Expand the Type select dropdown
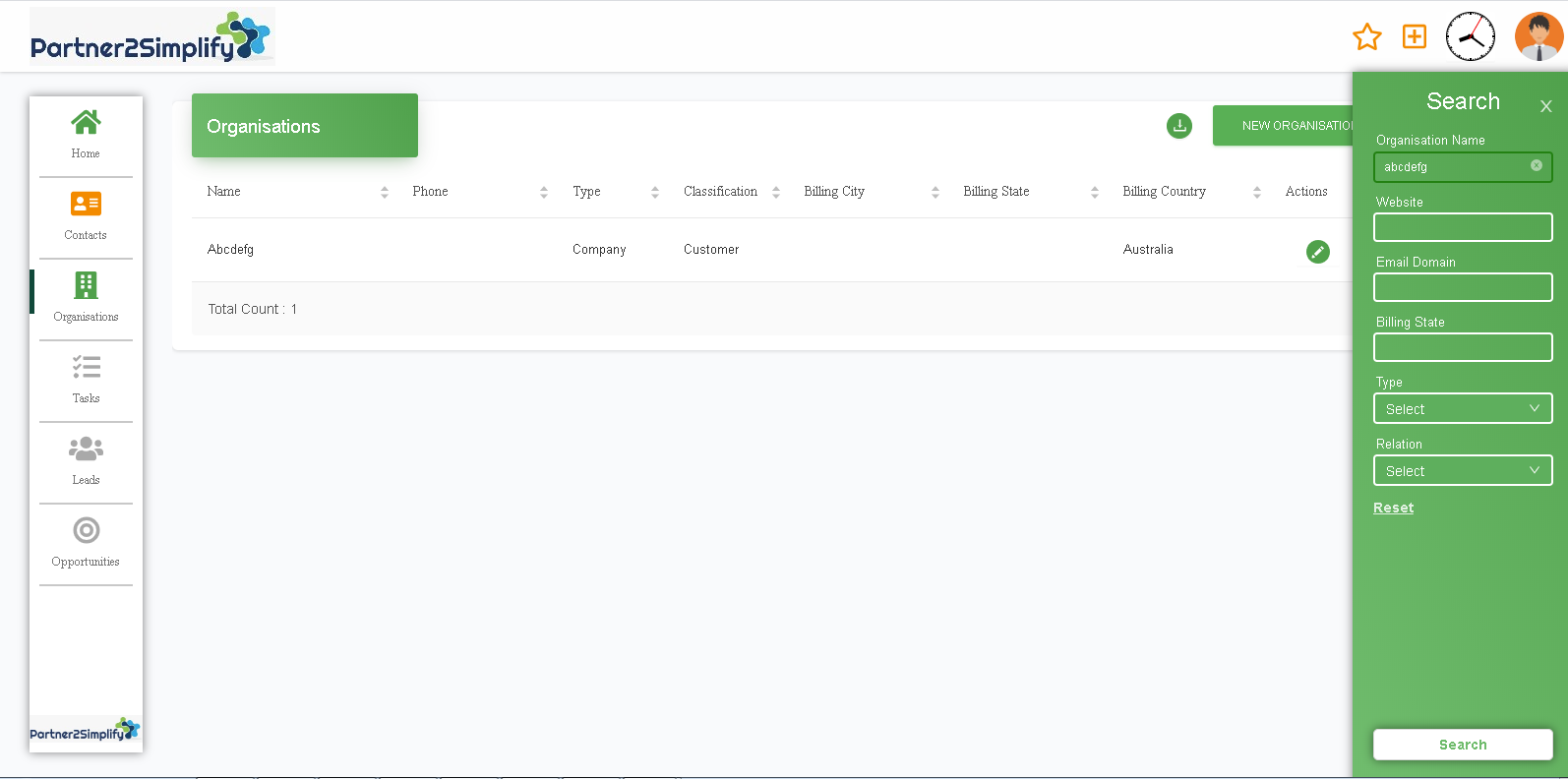1568x779 pixels. [x=1462, y=409]
